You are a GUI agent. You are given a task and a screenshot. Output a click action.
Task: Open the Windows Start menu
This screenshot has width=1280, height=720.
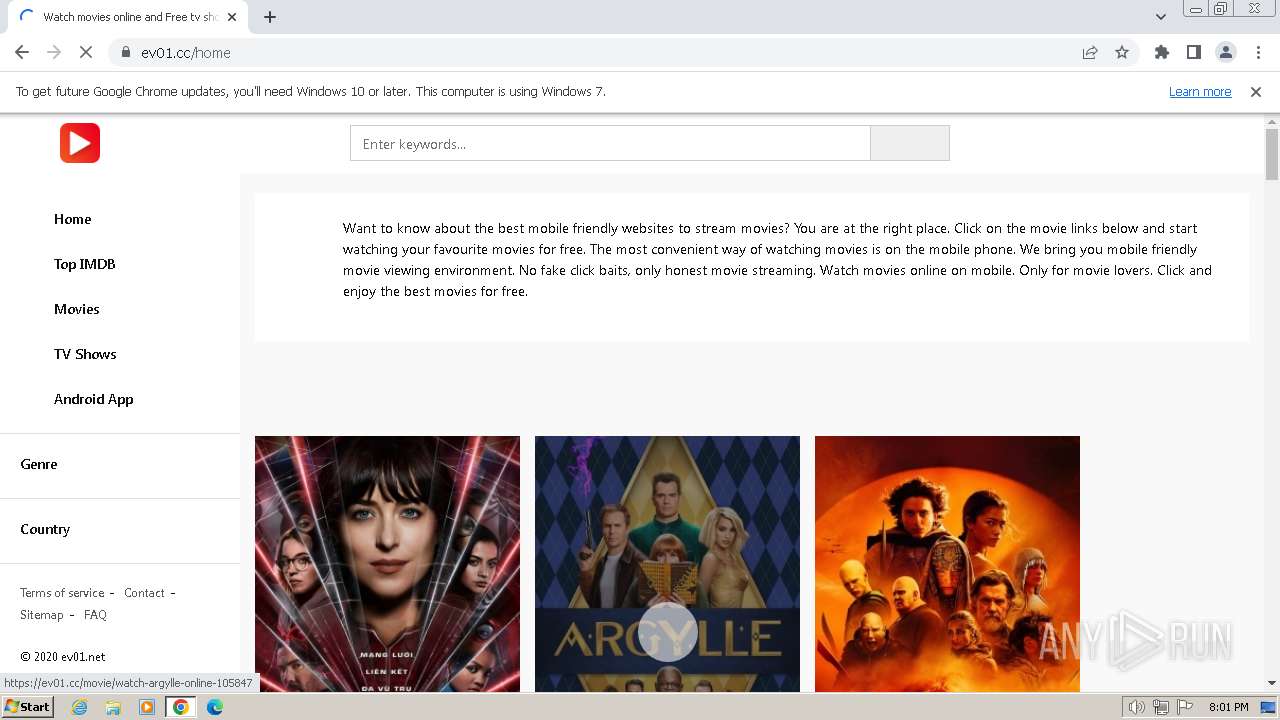27,707
